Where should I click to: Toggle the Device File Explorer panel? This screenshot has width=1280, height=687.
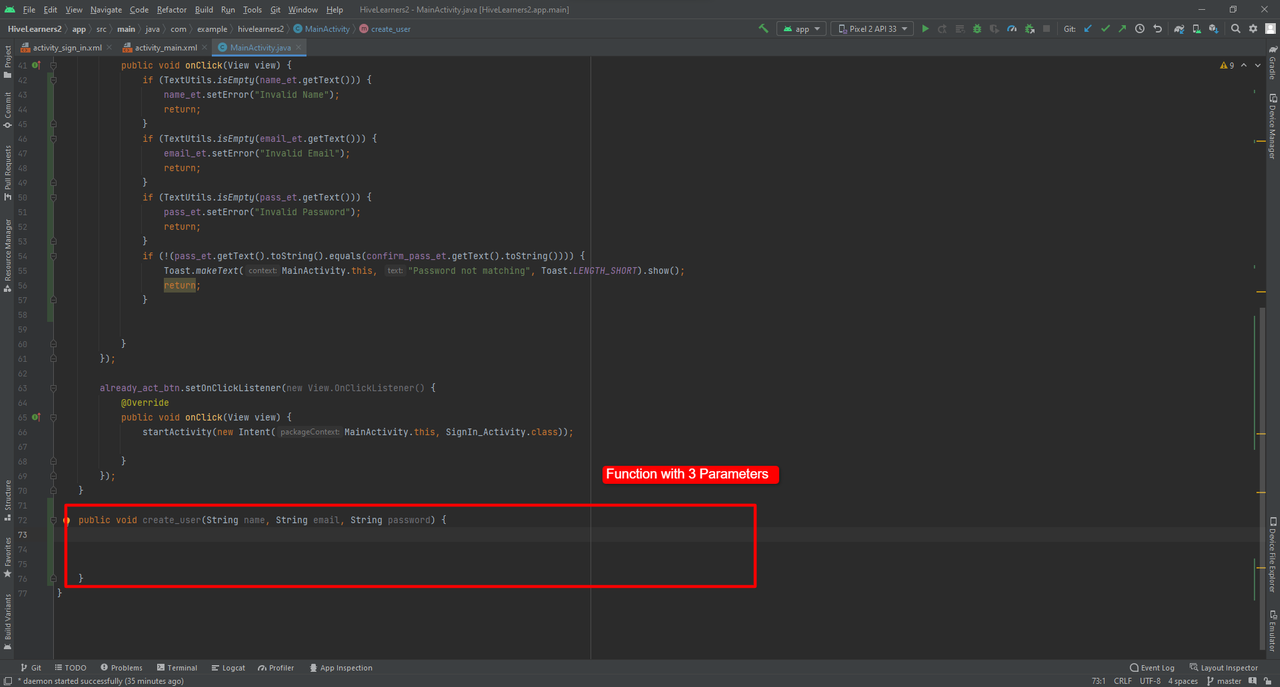point(1272,555)
